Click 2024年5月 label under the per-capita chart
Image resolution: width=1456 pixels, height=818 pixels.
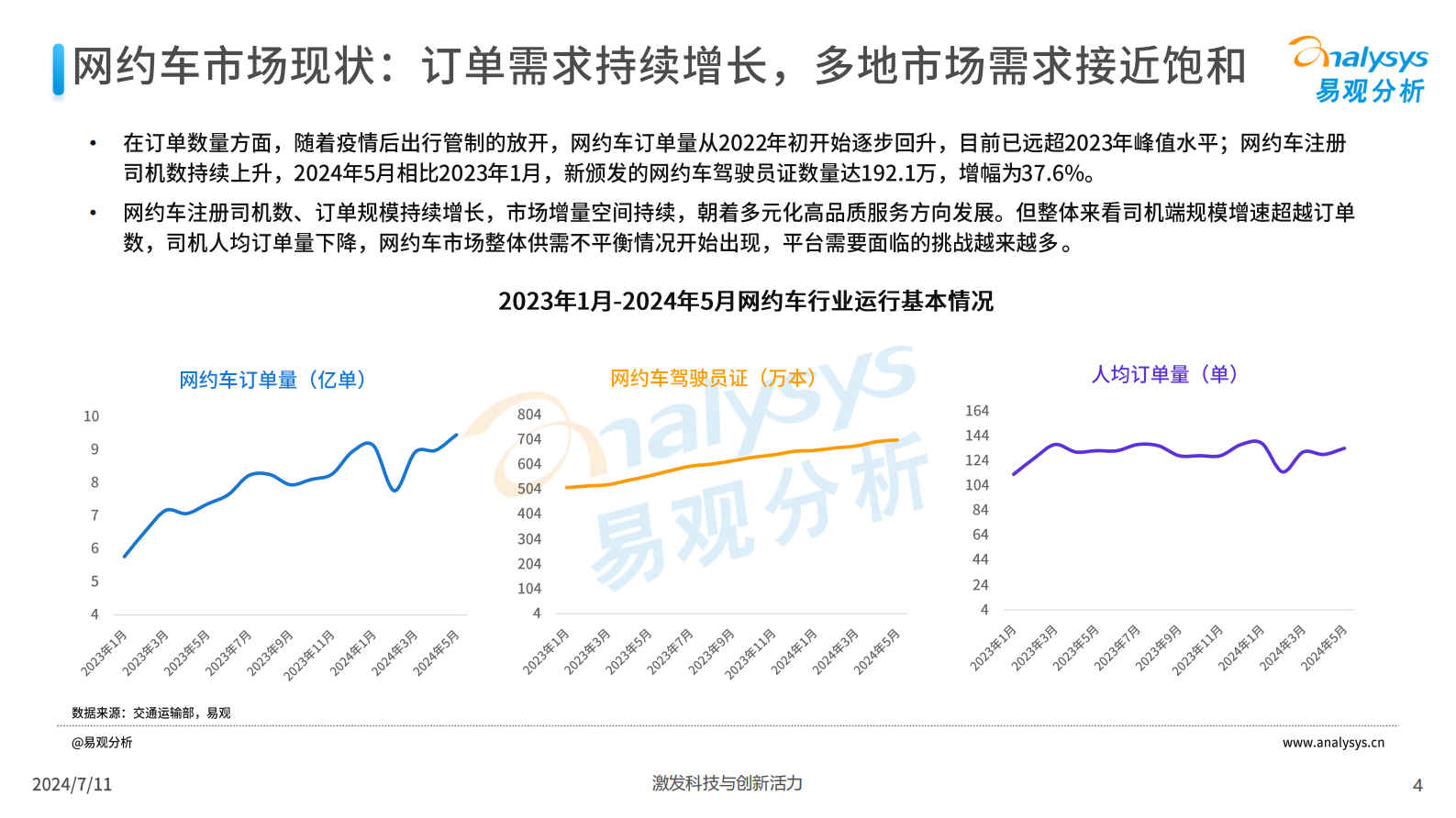pos(1324,648)
